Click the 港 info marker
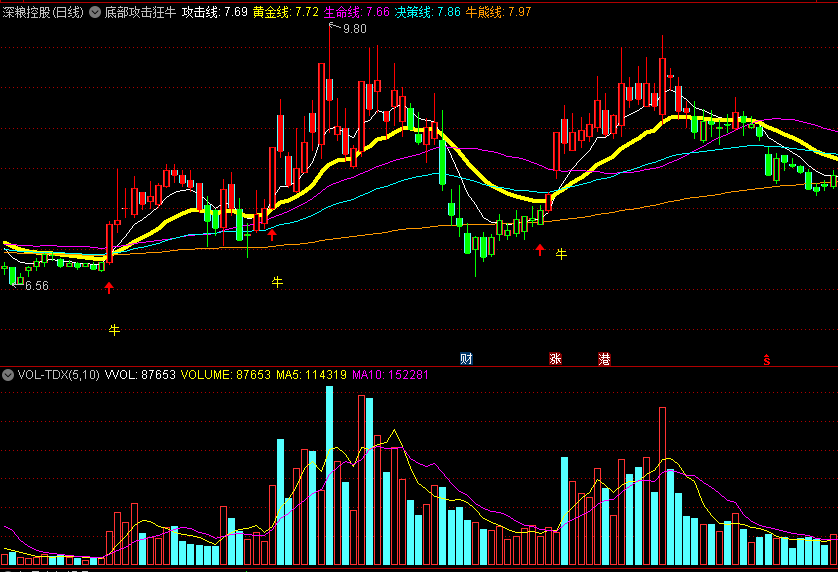The image size is (838, 572). pyautogui.click(x=604, y=359)
